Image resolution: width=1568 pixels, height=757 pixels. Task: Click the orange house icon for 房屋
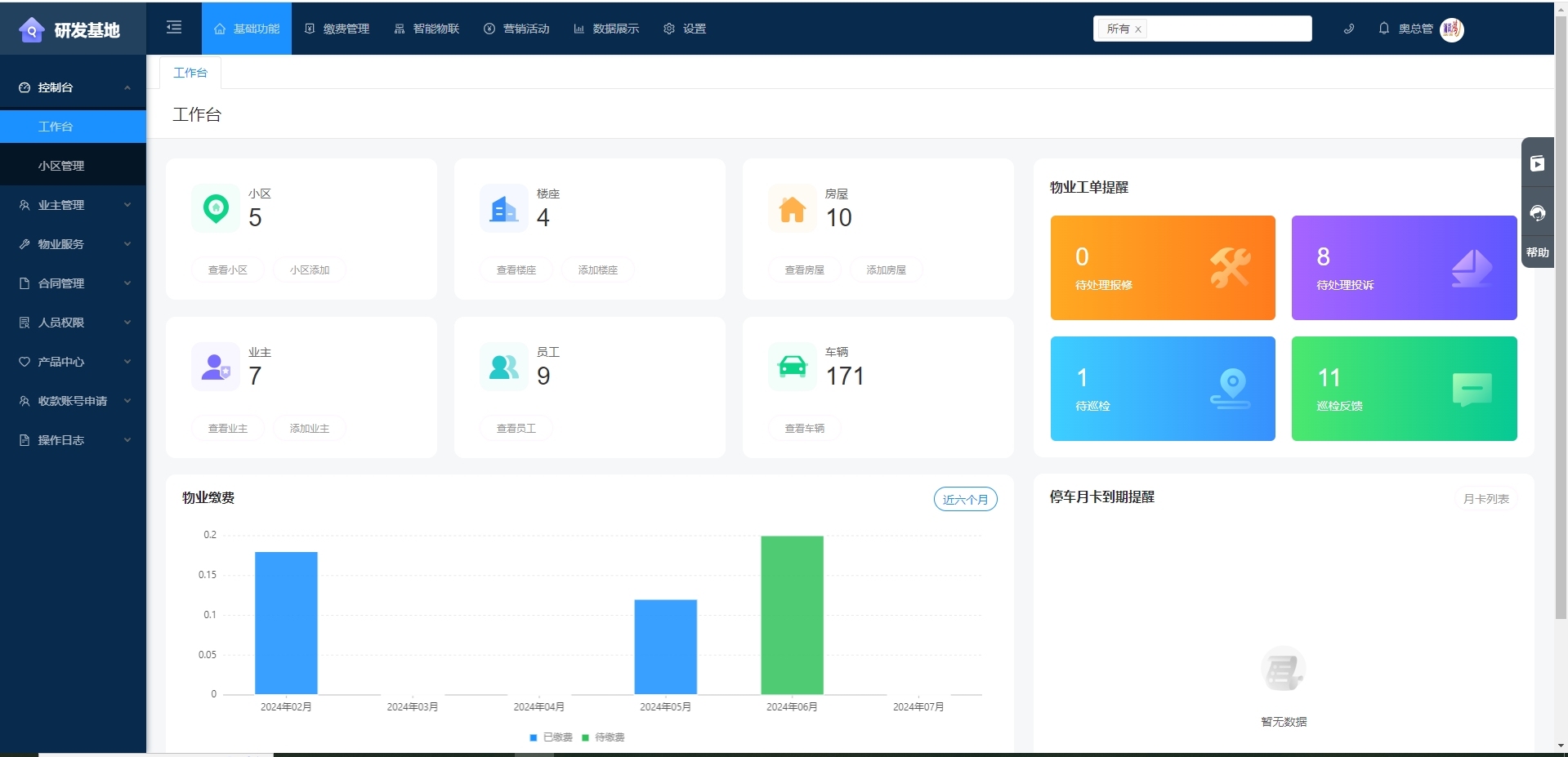click(793, 208)
